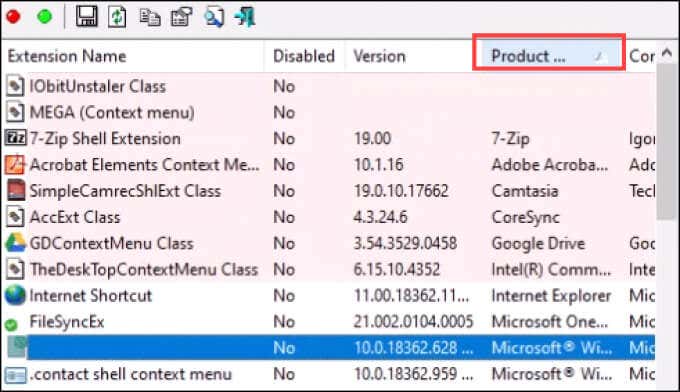The width and height of the screenshot is (680, 392).
Task: Click the GDContextMenu Google Drive icon
Action: pos(15,243)
